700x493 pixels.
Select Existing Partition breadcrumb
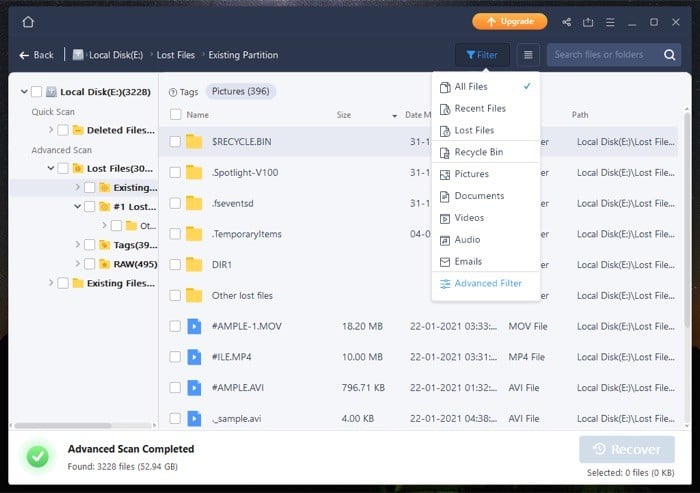[x=243, y=55]
